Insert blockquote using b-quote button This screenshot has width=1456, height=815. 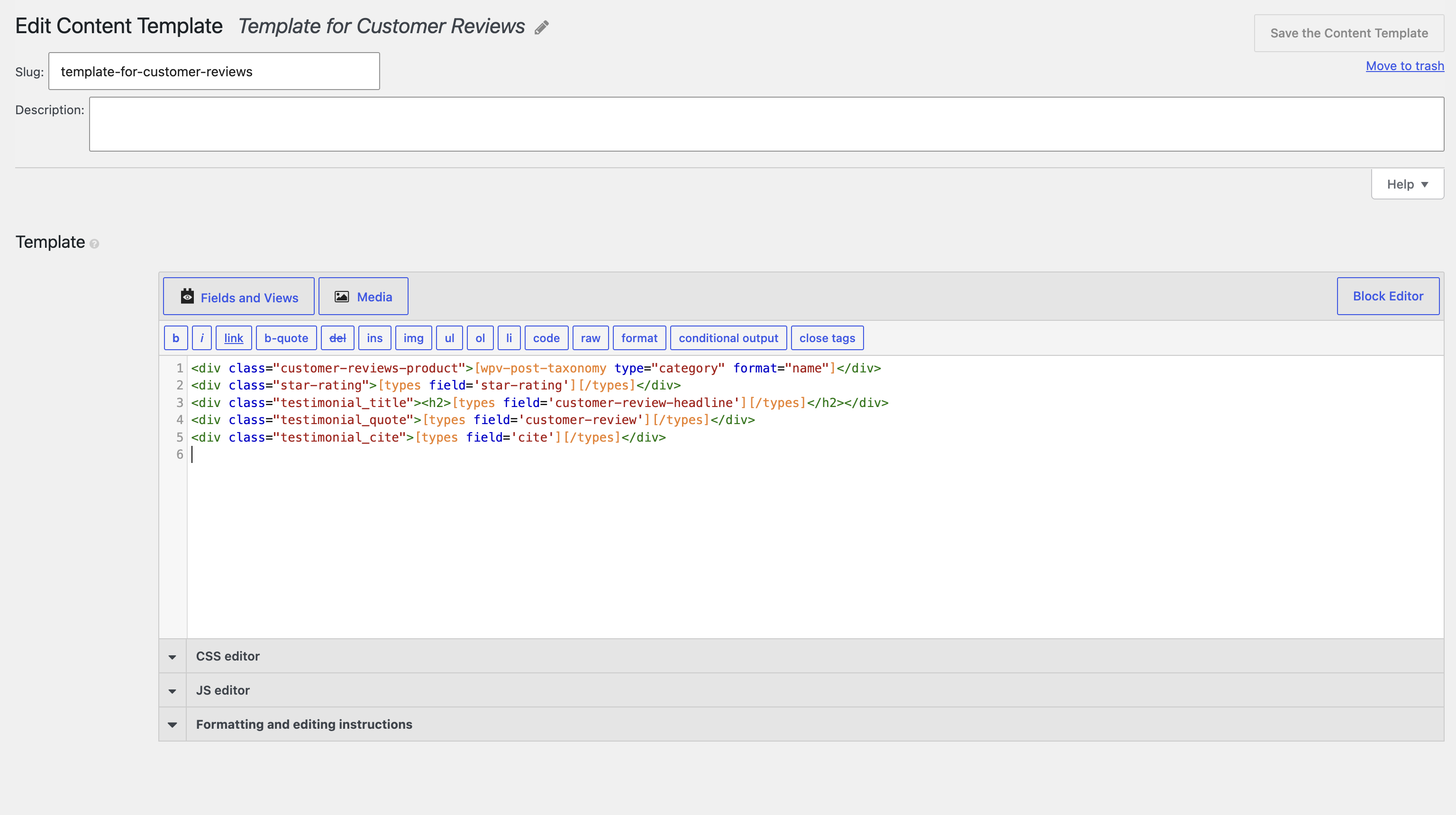point(286,338)
